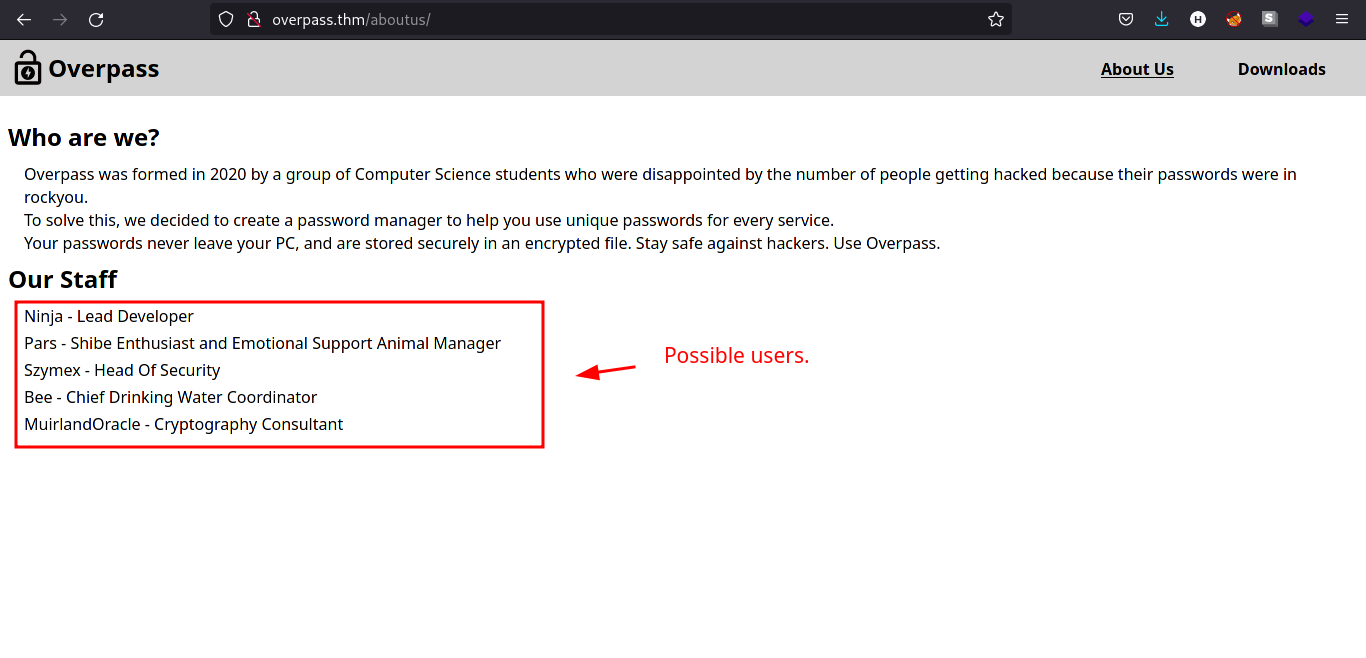Open the About Us nav link
The width and height of the screenshot is (1366, 658).
[1137, 69]
